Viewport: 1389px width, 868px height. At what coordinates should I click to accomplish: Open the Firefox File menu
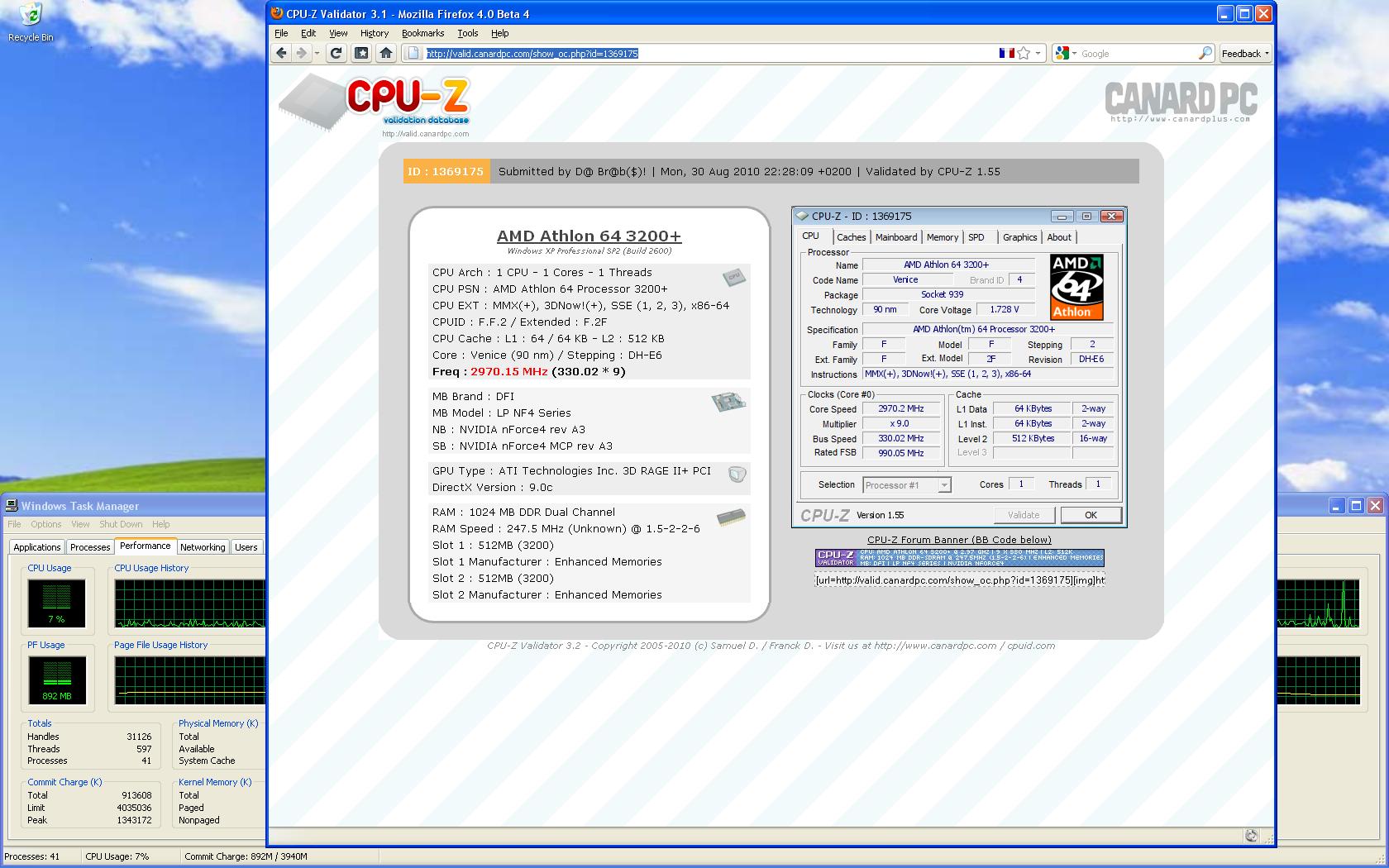click(281, 33)
